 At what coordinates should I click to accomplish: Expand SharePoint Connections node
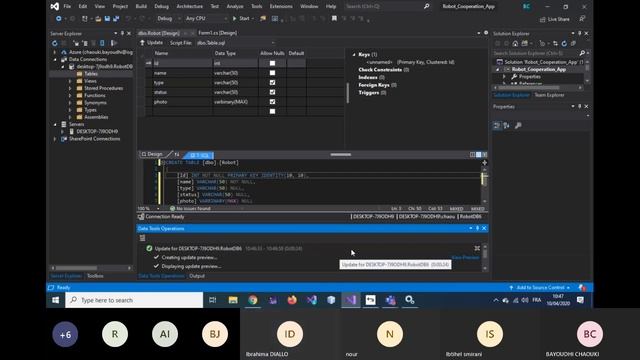coord(55,139)
